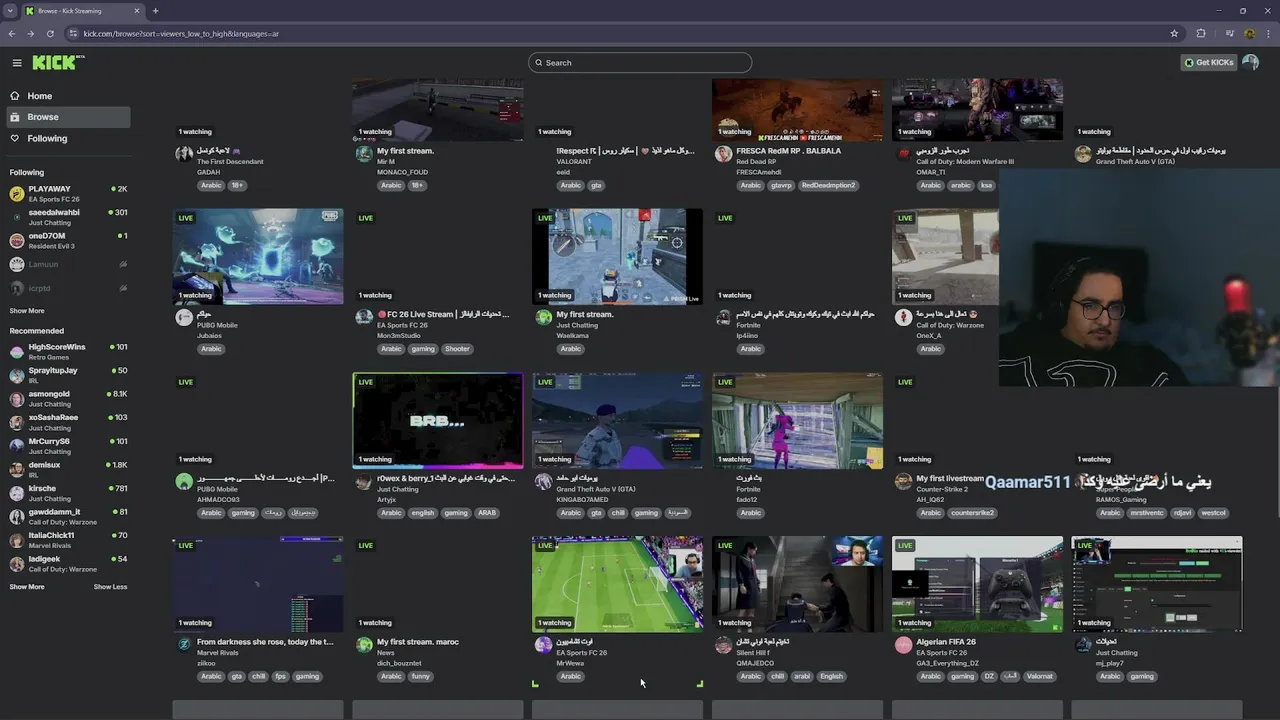
Task: Click the Shooter tag under Mon3mStudio
Action: (457, 349)
